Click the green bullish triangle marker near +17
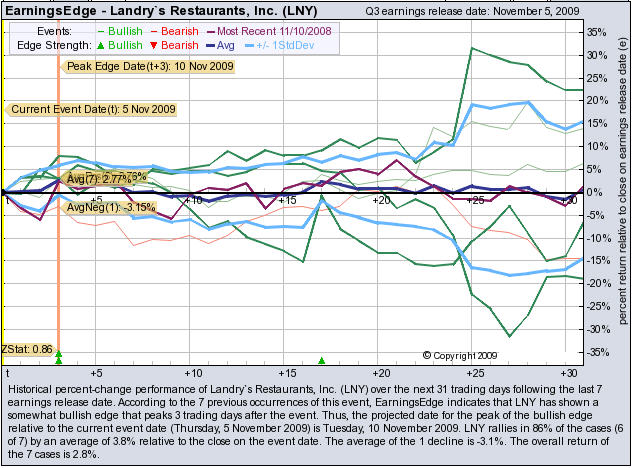This screenshot has height=468, width=634. click(322, 359)
